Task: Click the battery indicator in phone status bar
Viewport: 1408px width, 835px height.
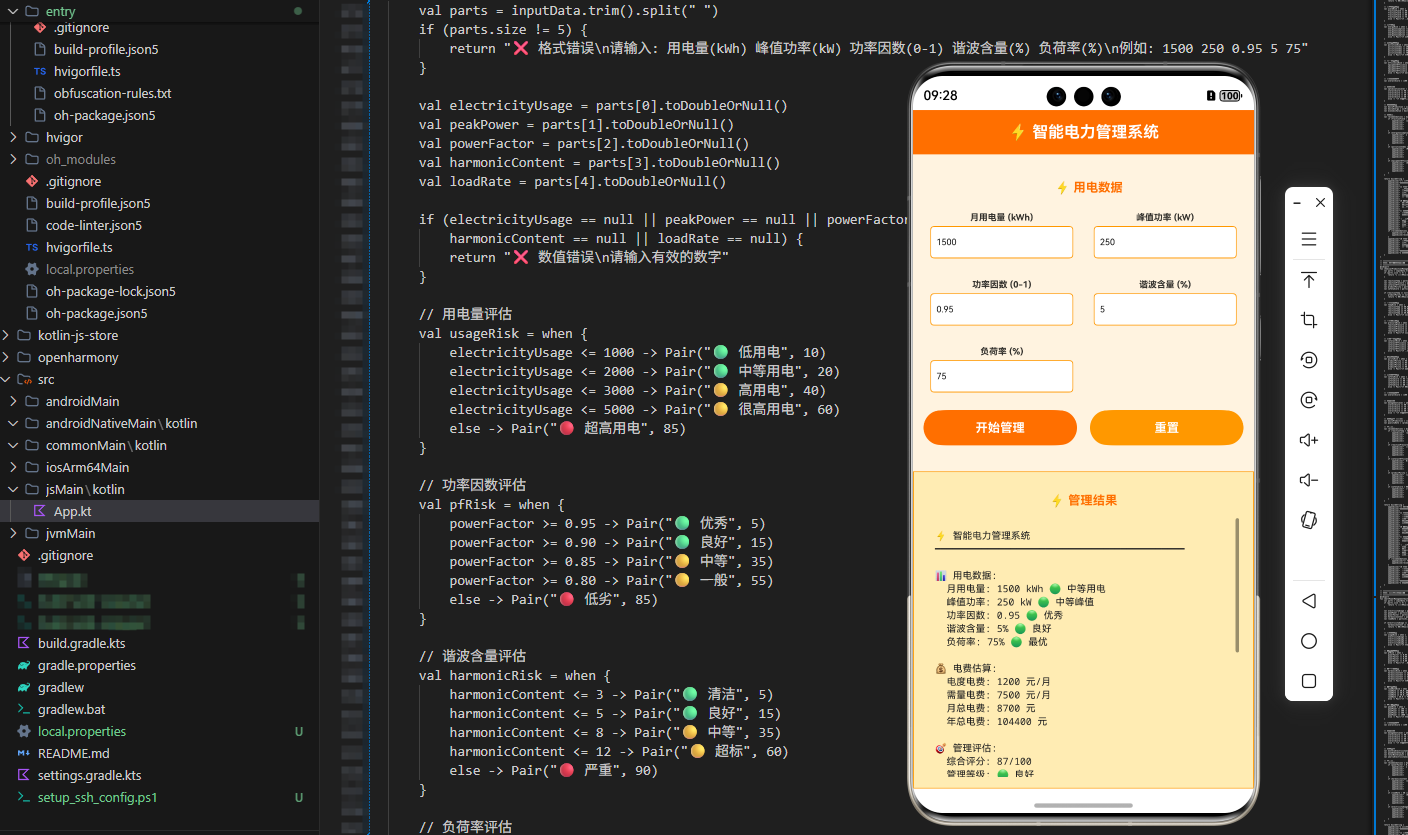Action: (1230, 96)
